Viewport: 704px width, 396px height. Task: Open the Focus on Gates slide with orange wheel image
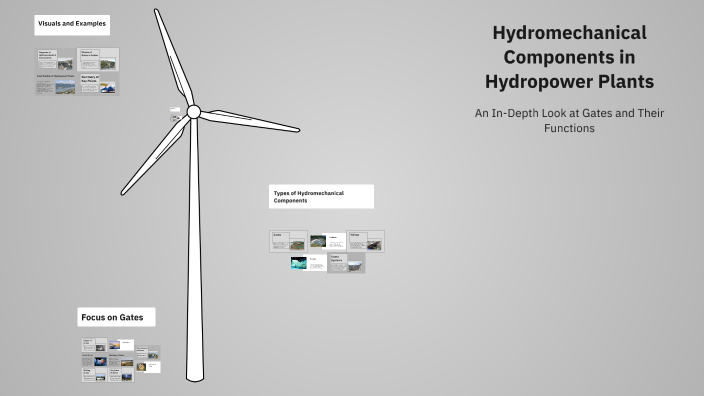coord(148,366)
